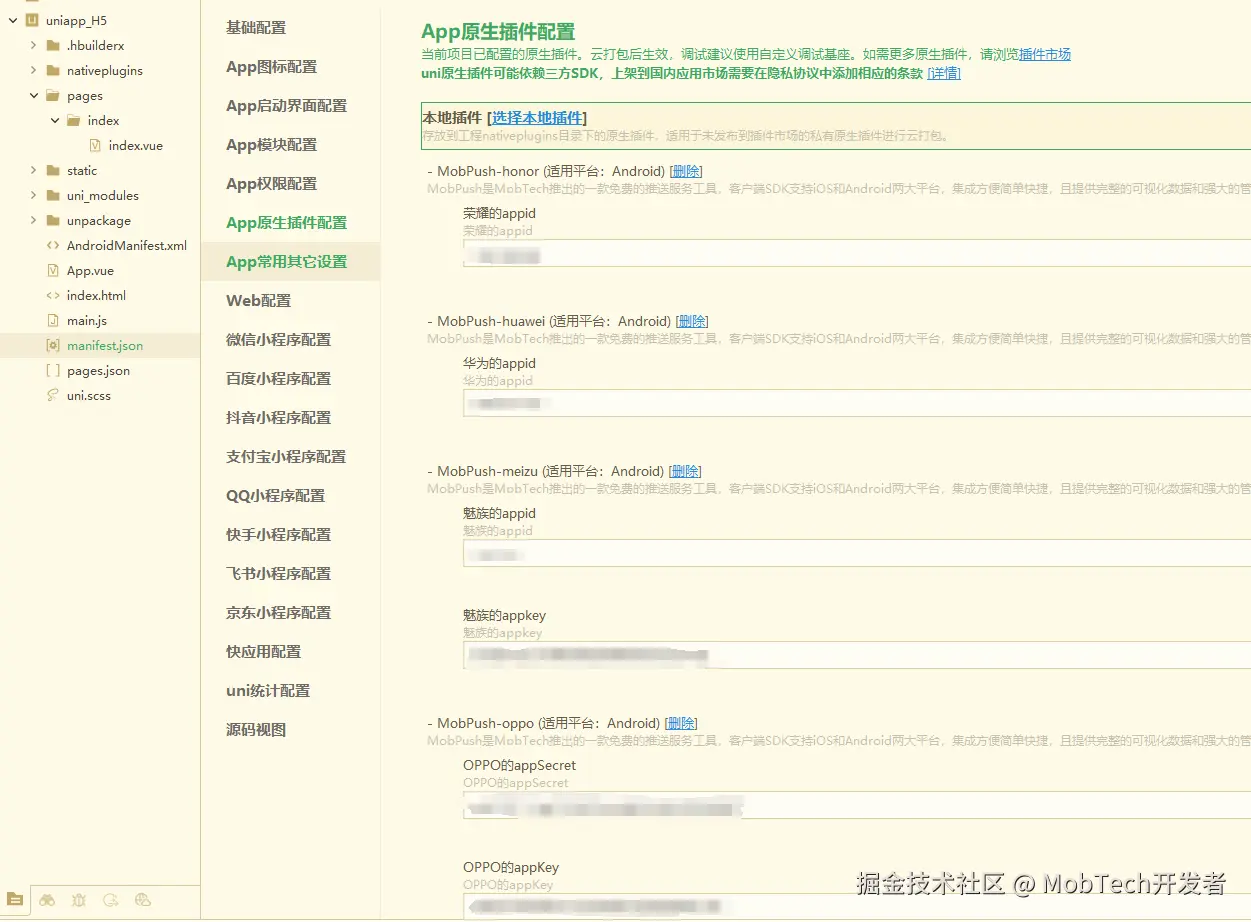1251x922 pixels.
Task: Click the 选择本地插件 link
Action: pyautogui.click(x=538, y=117)
